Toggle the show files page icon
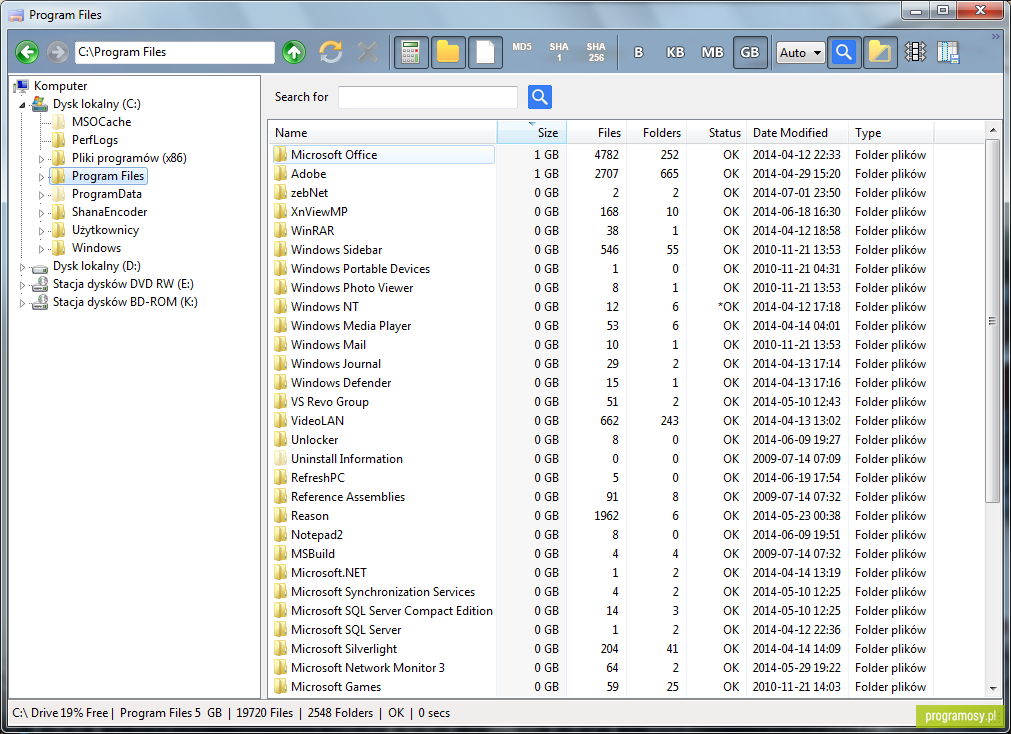 pyautogui.click(x=485, y=52)
